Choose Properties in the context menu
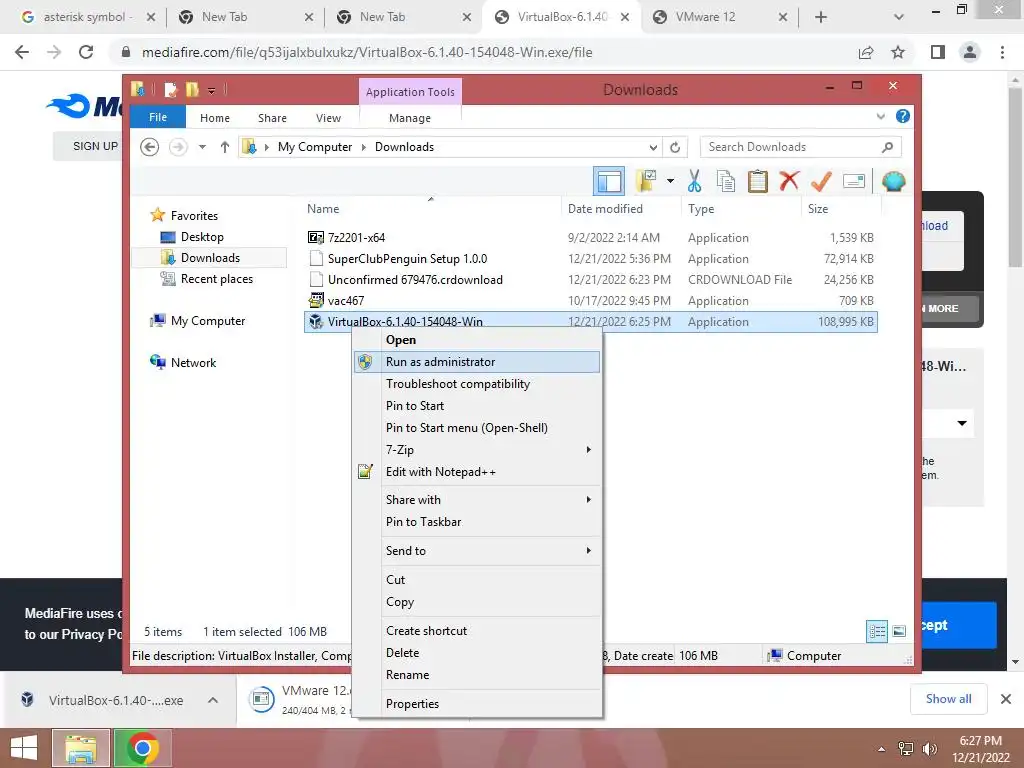This screenshot has width=1024, height=768. (477, 703)
